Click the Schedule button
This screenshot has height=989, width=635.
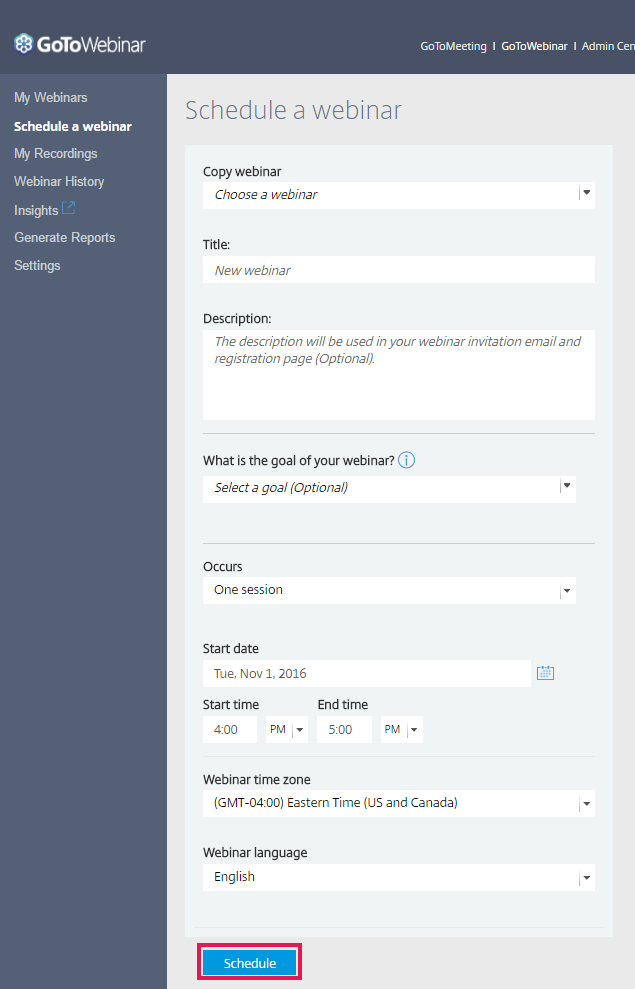click(250, 963)
